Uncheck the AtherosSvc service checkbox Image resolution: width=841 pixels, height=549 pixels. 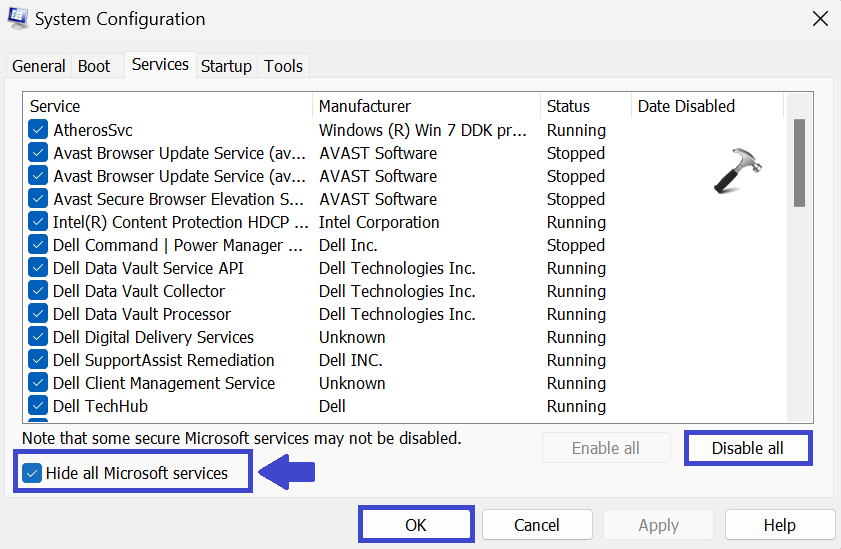38,130
